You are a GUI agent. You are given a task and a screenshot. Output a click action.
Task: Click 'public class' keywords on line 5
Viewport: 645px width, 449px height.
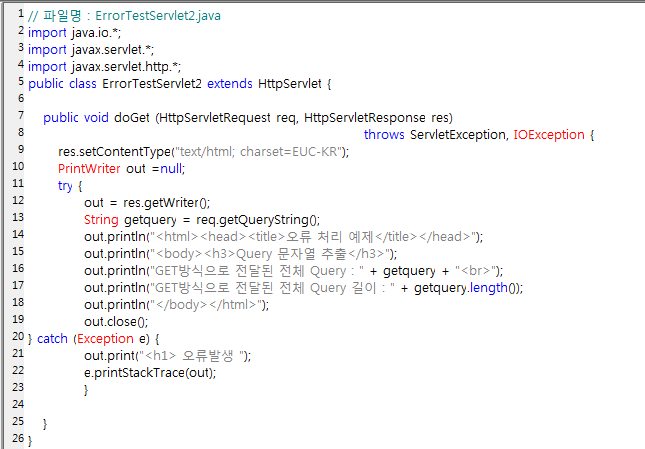pyautogui.click(x=62, y=83)
